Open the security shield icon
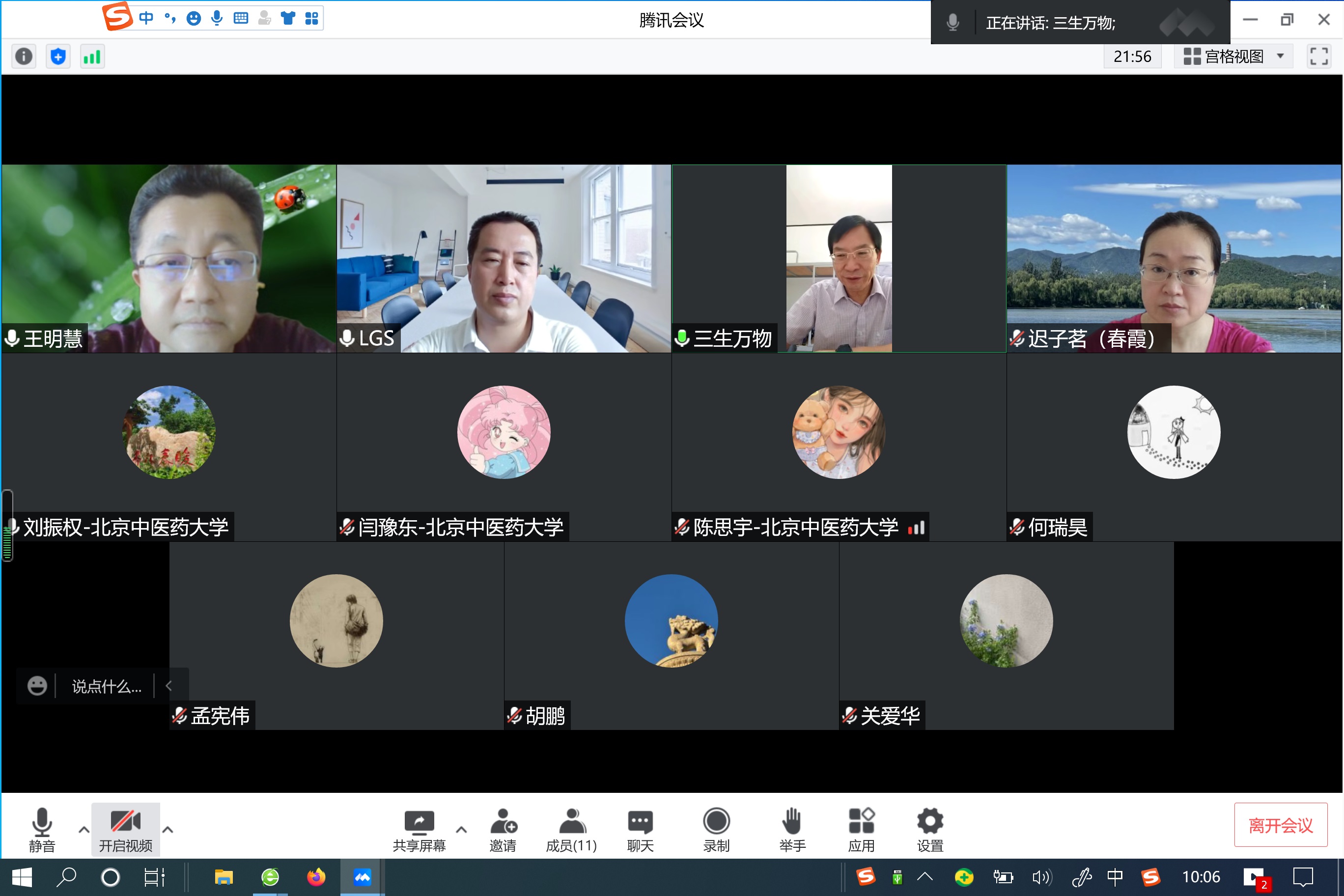 point(58,56)
